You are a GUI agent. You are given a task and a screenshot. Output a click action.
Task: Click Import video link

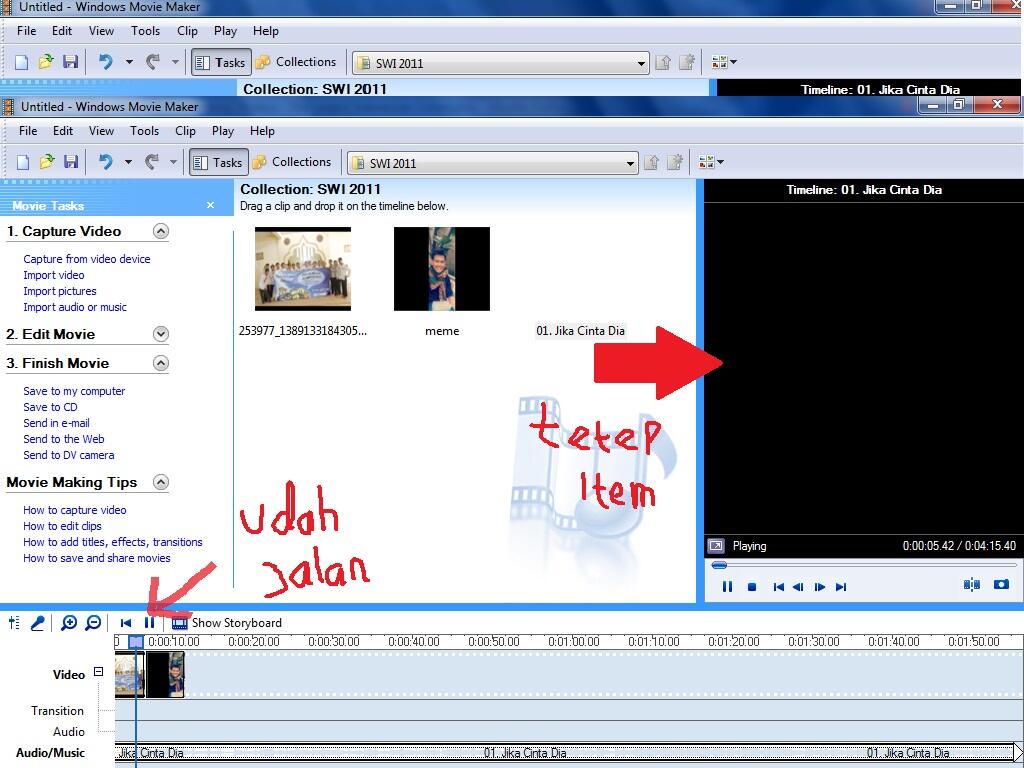pyautogui.click(x=54, y=275)
